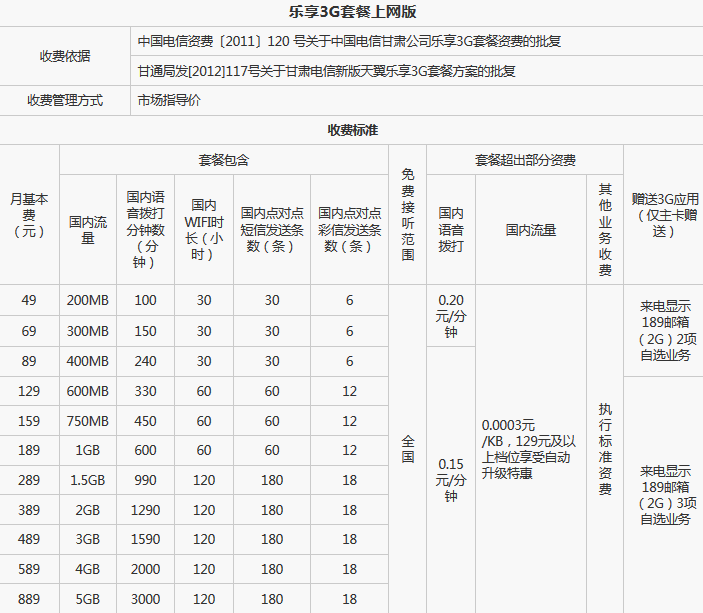Click the 3GB data cell

pos(88,539)
